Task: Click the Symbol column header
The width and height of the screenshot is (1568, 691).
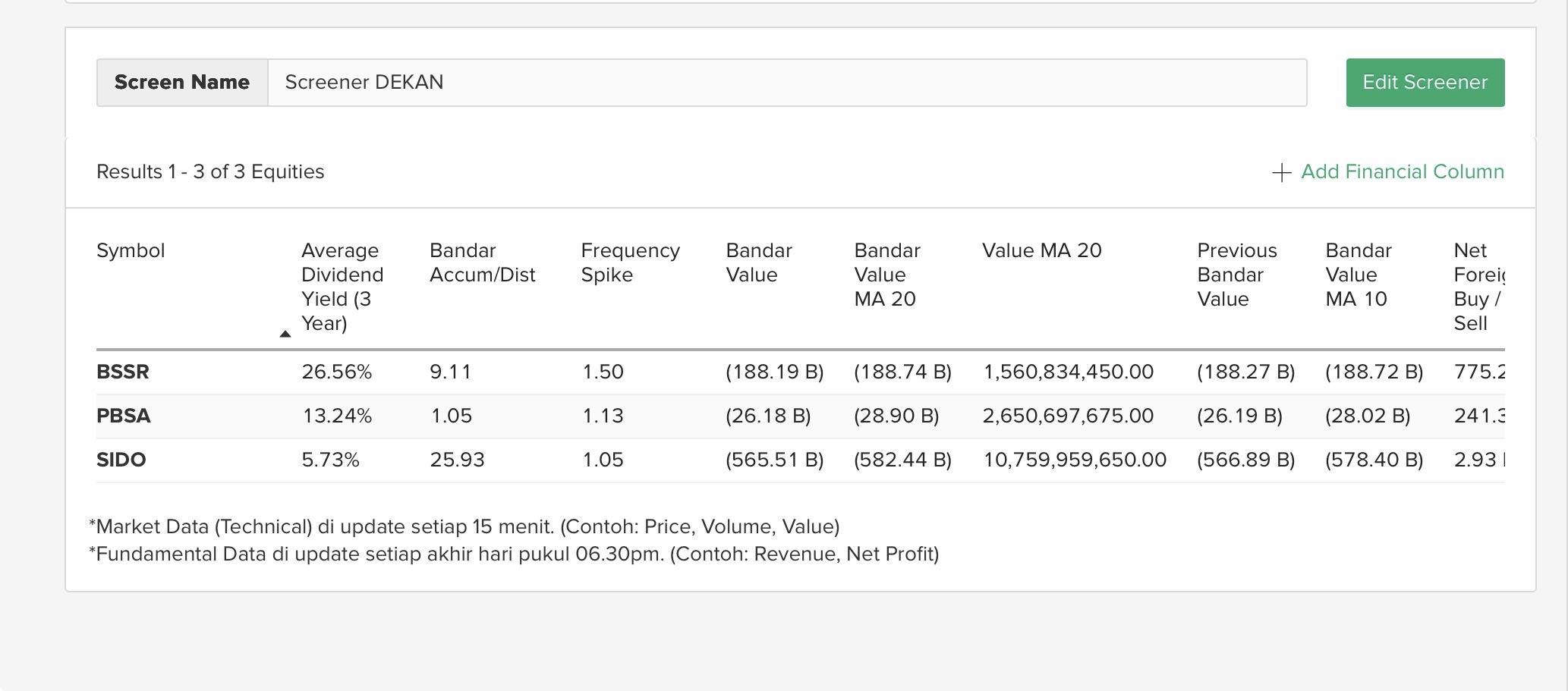Action: point(131,251)
